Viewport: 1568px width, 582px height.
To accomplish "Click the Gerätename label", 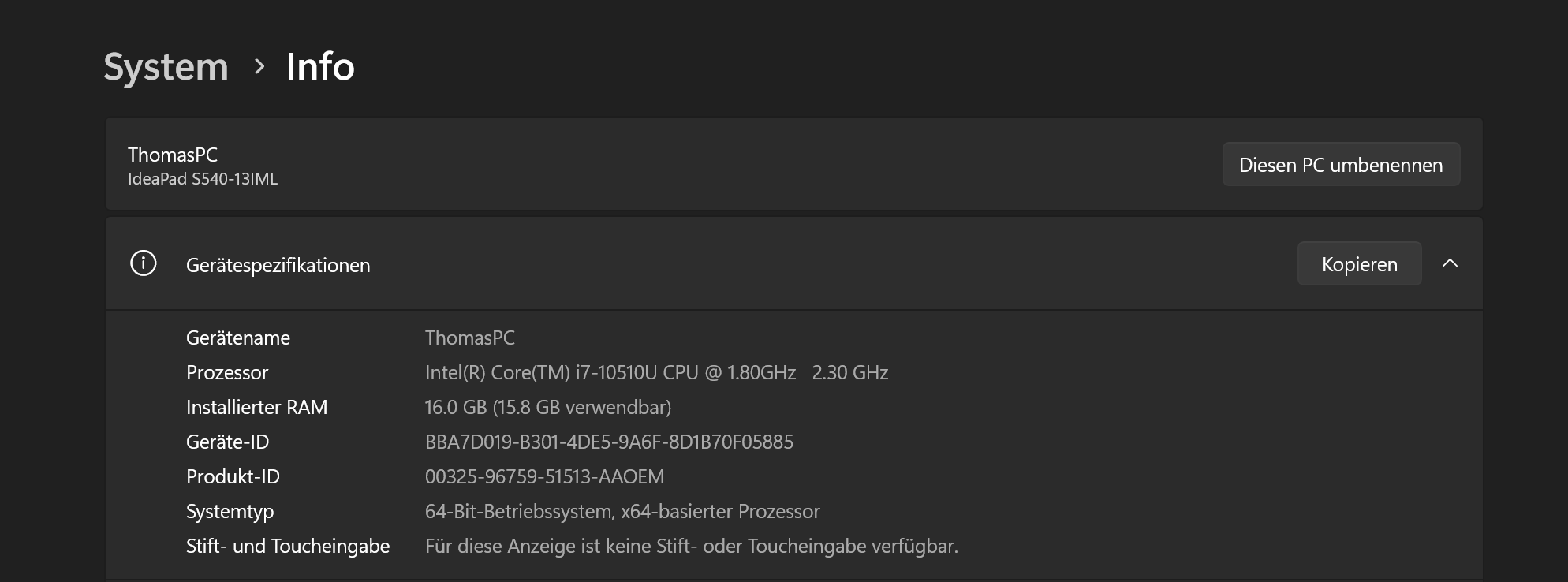I will (x=238, y=338).
